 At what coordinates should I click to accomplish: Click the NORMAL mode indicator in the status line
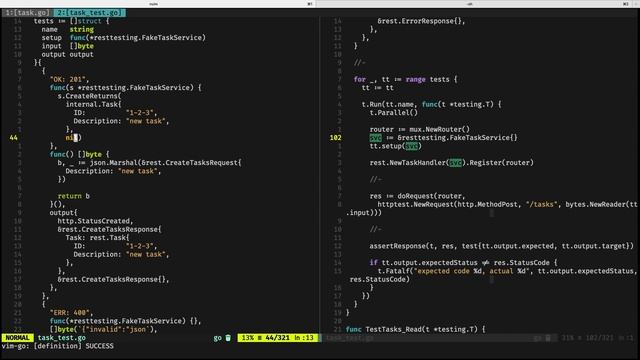click(18, 338)
